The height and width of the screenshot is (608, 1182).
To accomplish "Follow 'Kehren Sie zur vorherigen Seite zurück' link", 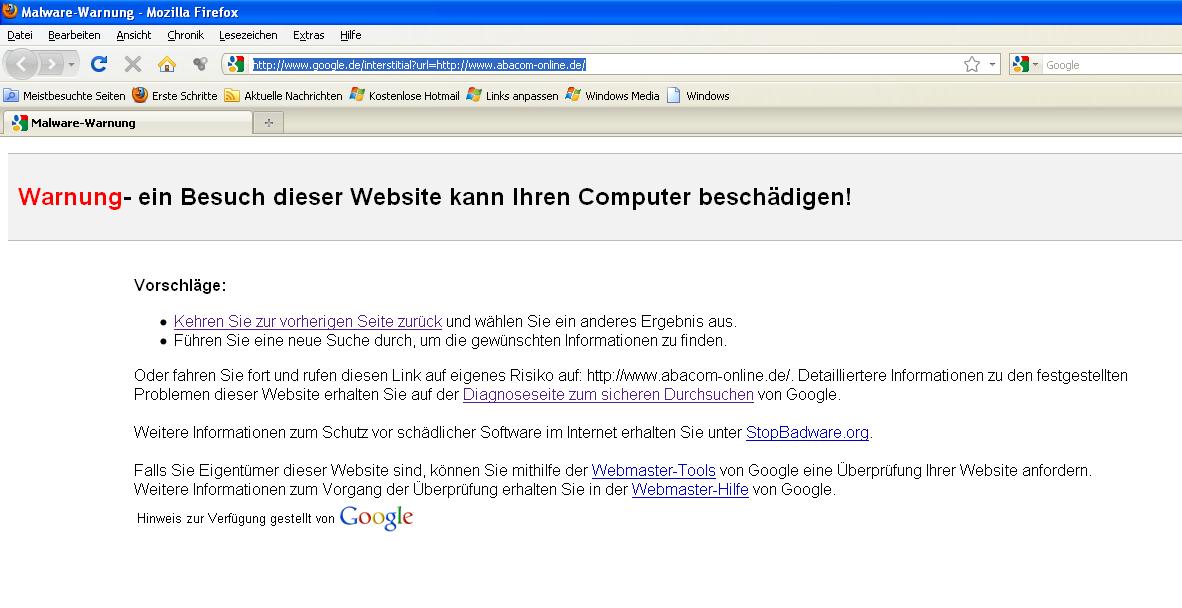I will click(x=308, y=322).
